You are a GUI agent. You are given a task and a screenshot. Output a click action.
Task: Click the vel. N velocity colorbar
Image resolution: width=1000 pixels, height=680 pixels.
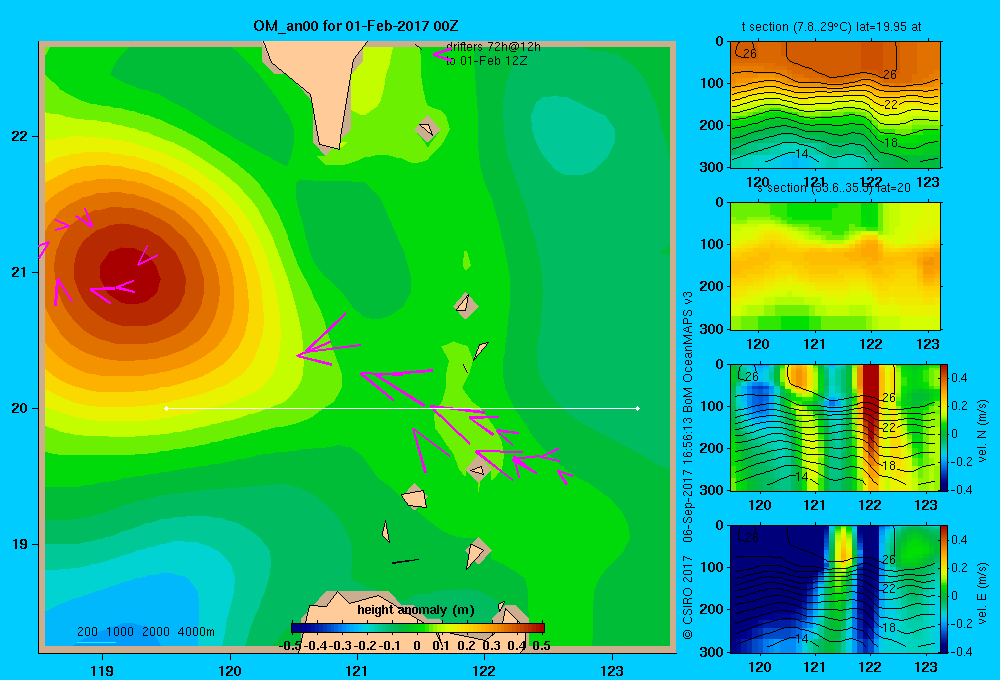click(944, 427)
